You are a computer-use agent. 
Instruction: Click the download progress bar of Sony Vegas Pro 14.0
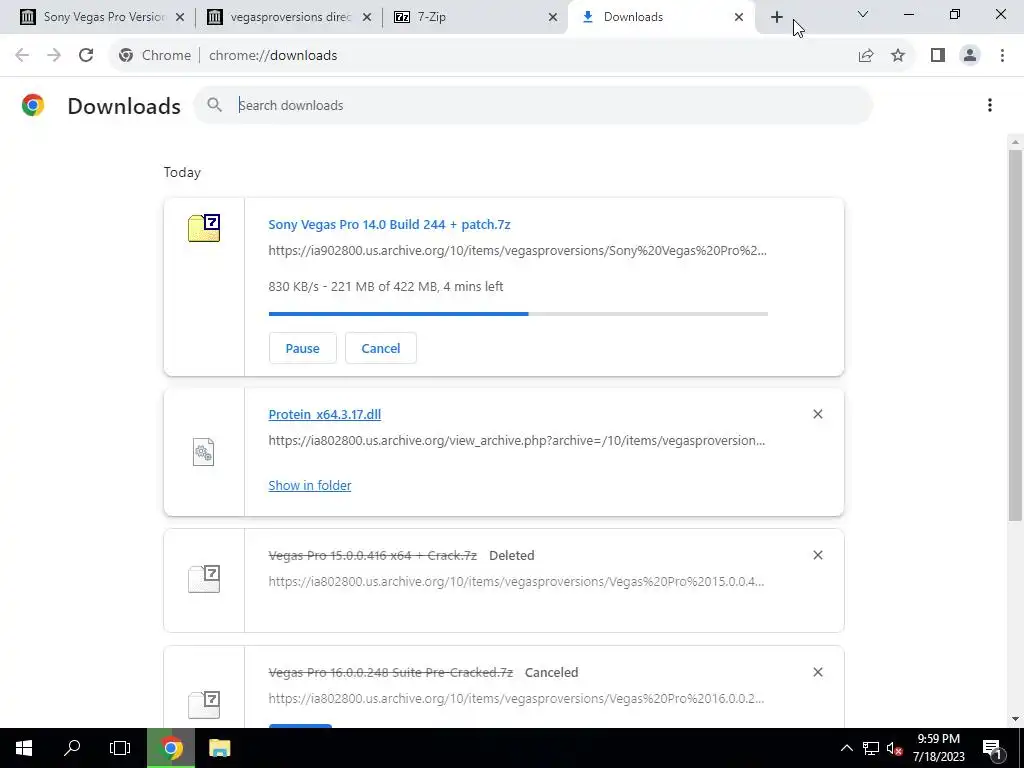[x=518, y=314]
